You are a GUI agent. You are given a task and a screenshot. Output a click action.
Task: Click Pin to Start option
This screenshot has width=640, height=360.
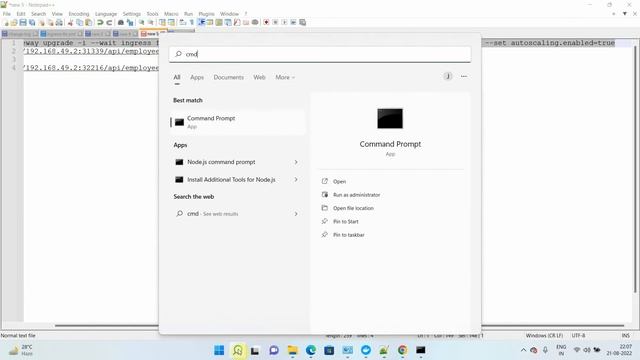pos(345,222)
